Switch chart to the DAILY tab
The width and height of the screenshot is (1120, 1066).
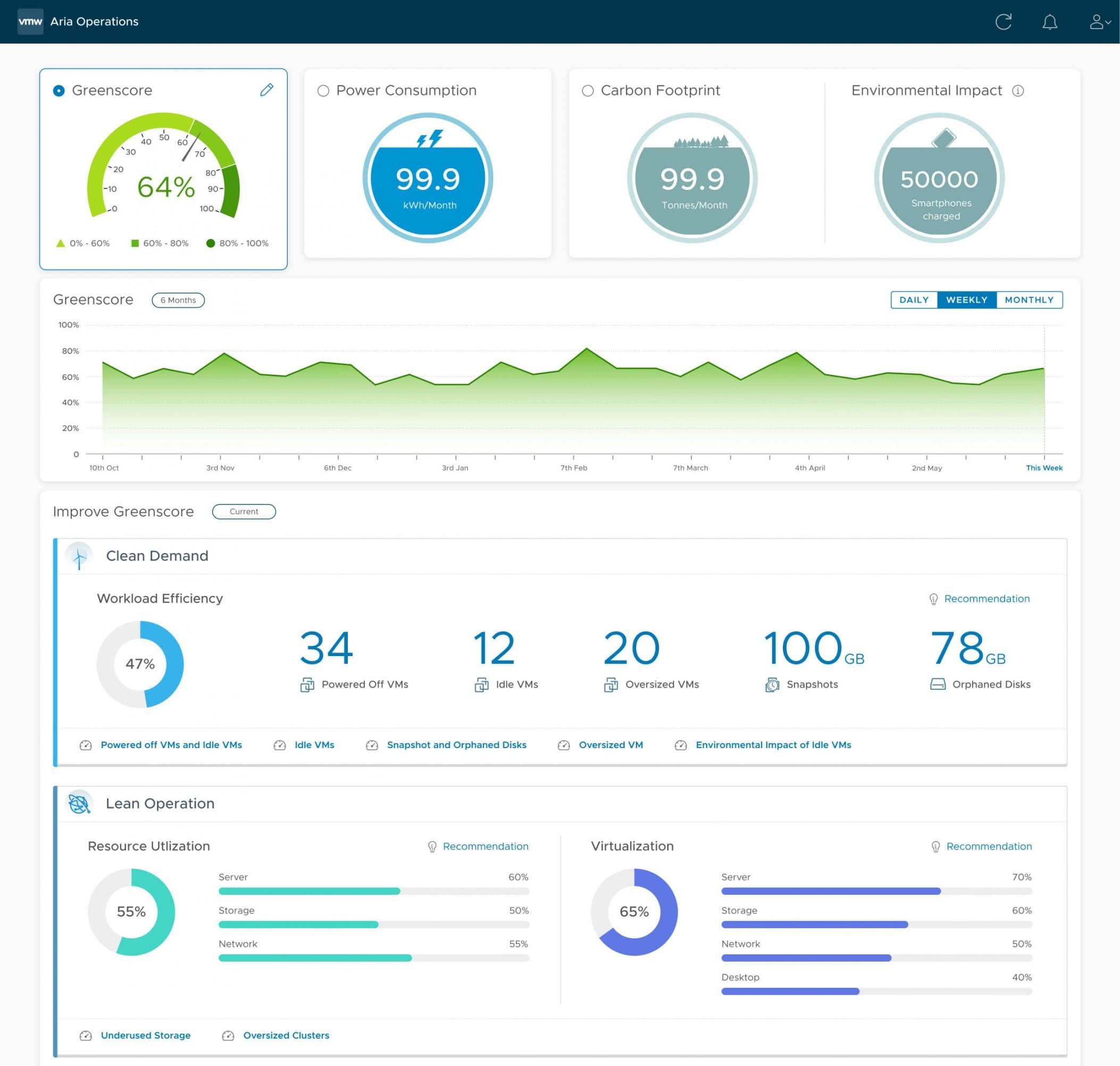click(x=914, y=300)
